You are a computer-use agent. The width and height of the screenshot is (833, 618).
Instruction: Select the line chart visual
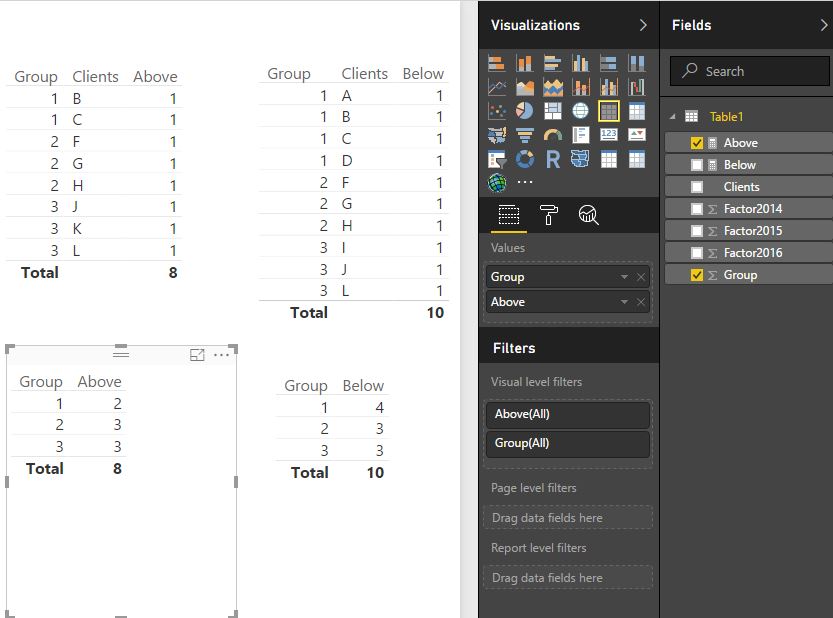pos(496,87)
